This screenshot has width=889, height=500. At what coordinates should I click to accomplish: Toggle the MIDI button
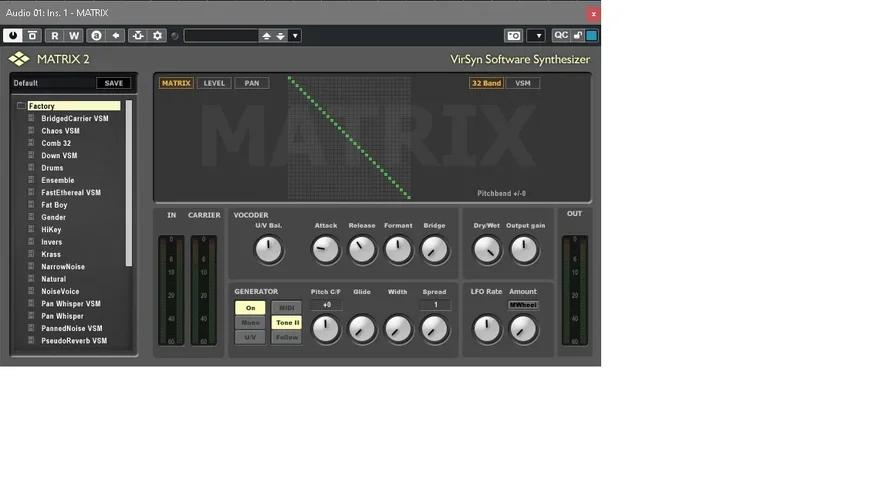286,308
